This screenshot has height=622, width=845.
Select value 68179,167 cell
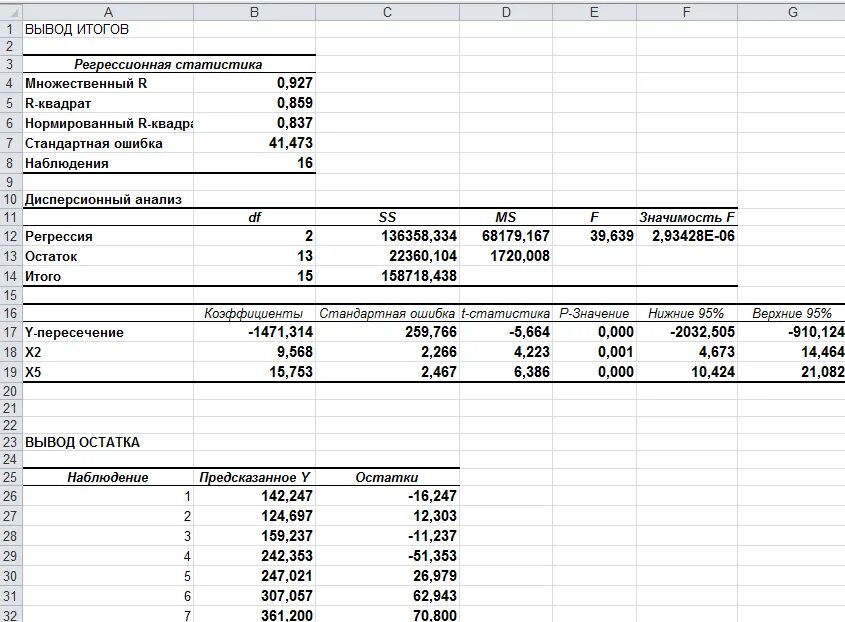pos(506,236)
